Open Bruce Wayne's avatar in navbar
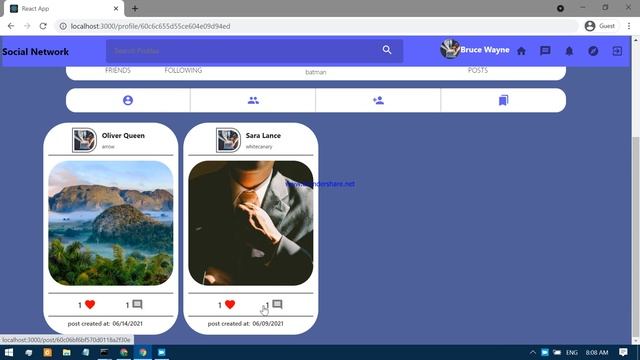Screen dimensions: 640x360 [450, 49]
